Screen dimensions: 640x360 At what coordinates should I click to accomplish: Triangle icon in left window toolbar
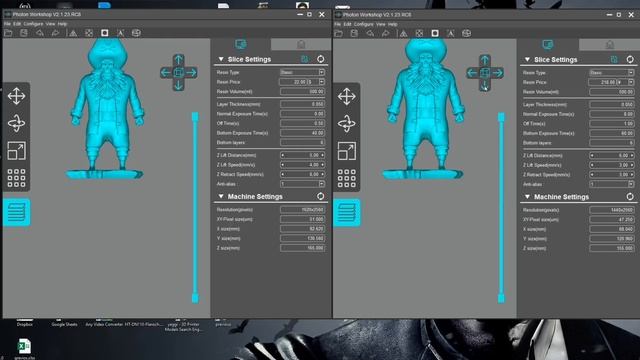click(x=73, y=33)
